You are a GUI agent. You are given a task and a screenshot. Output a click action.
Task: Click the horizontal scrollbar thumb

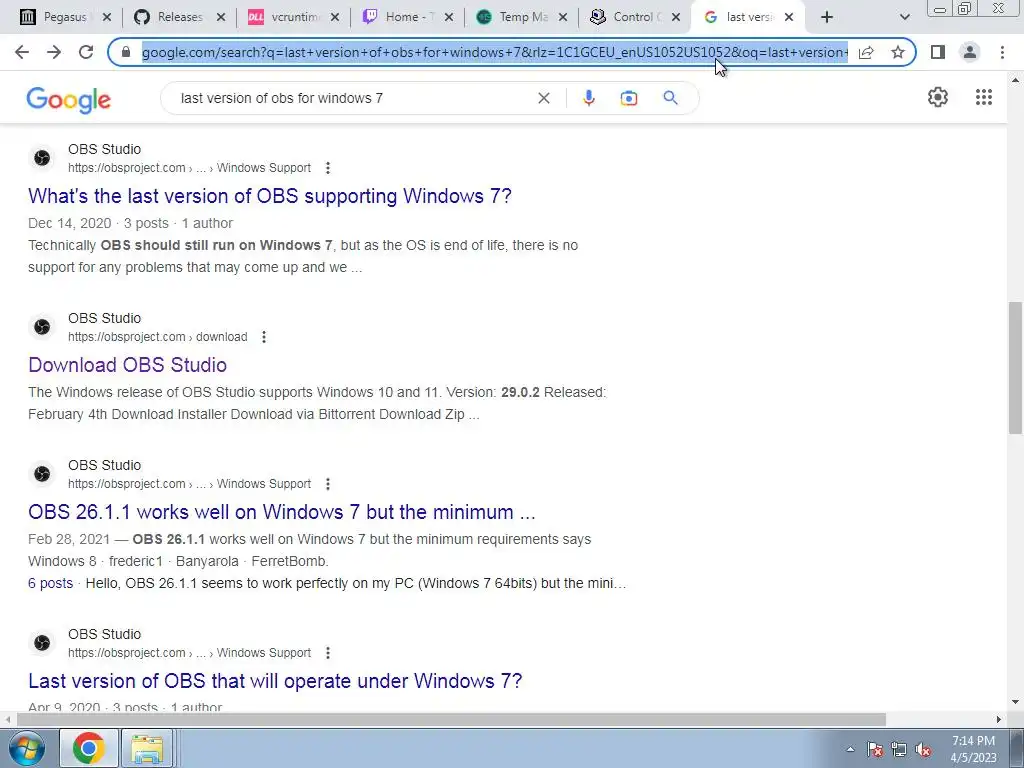pos(451,720)
